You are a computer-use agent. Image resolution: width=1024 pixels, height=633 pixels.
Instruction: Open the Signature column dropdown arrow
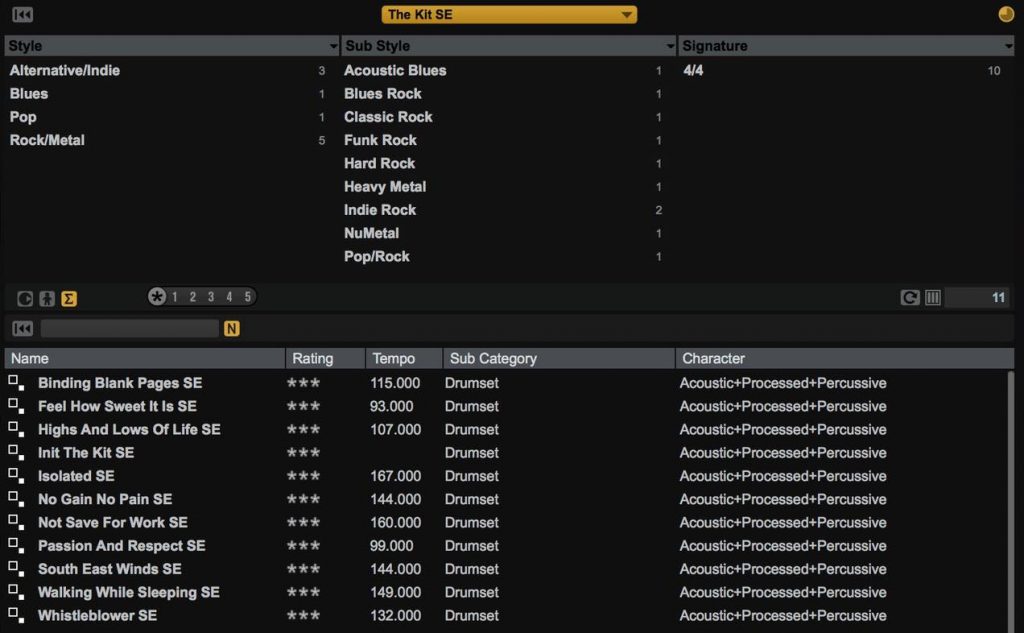[1009, 45]
